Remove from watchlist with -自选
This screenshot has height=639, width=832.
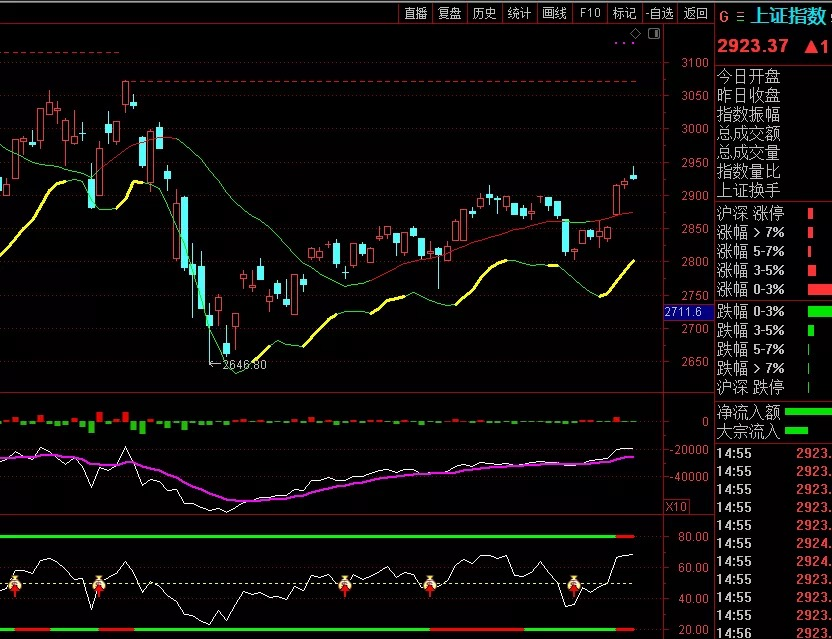(660, 13)
